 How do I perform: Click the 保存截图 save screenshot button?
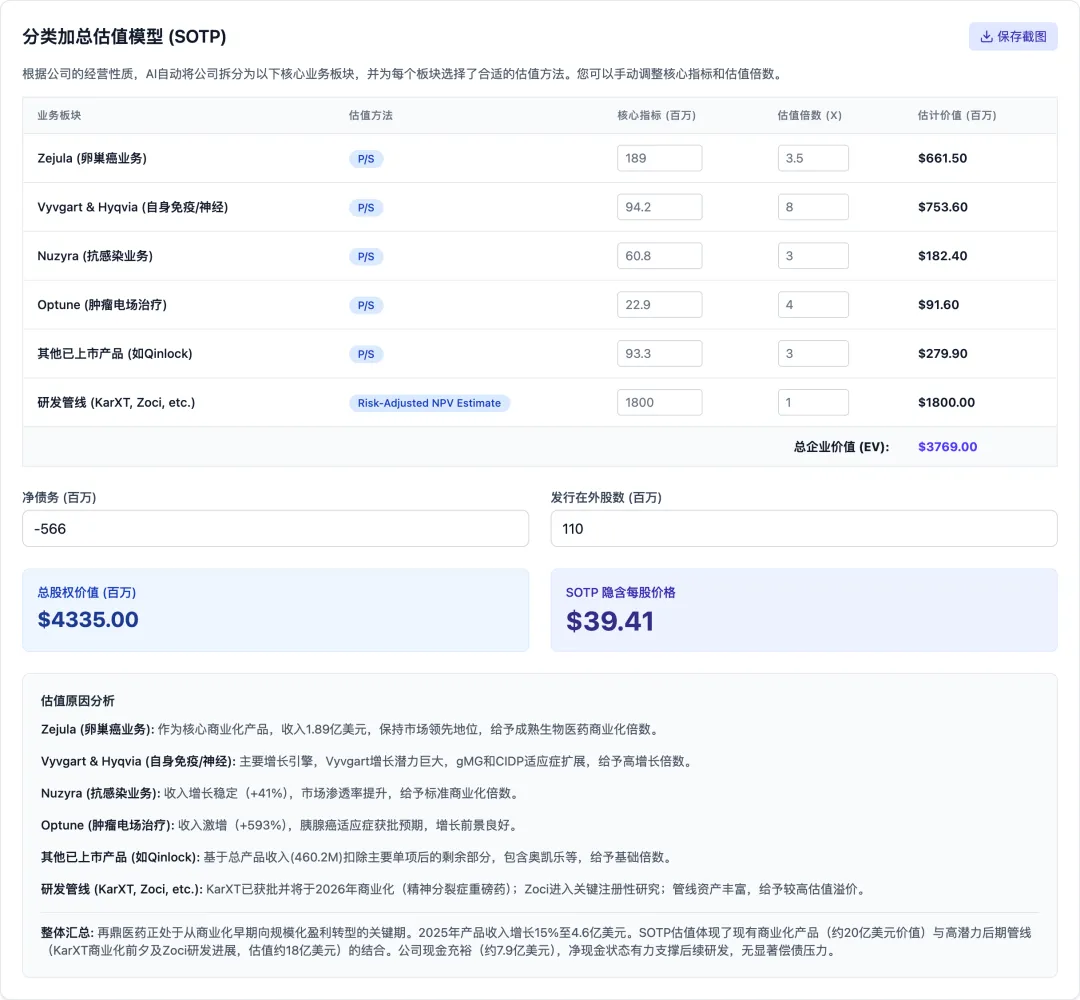[1012, 37]
